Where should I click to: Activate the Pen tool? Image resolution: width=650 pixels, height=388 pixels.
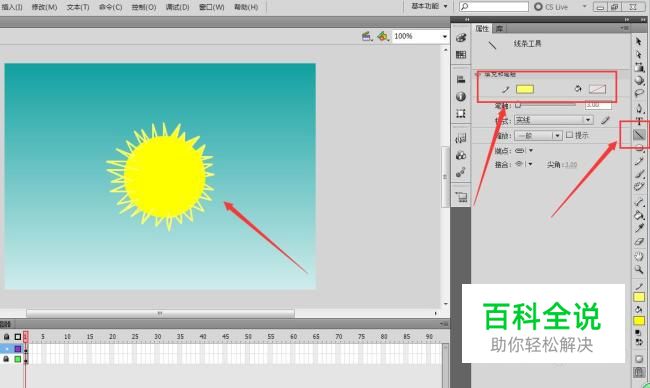pyautogui.click(x=639, y=108)
